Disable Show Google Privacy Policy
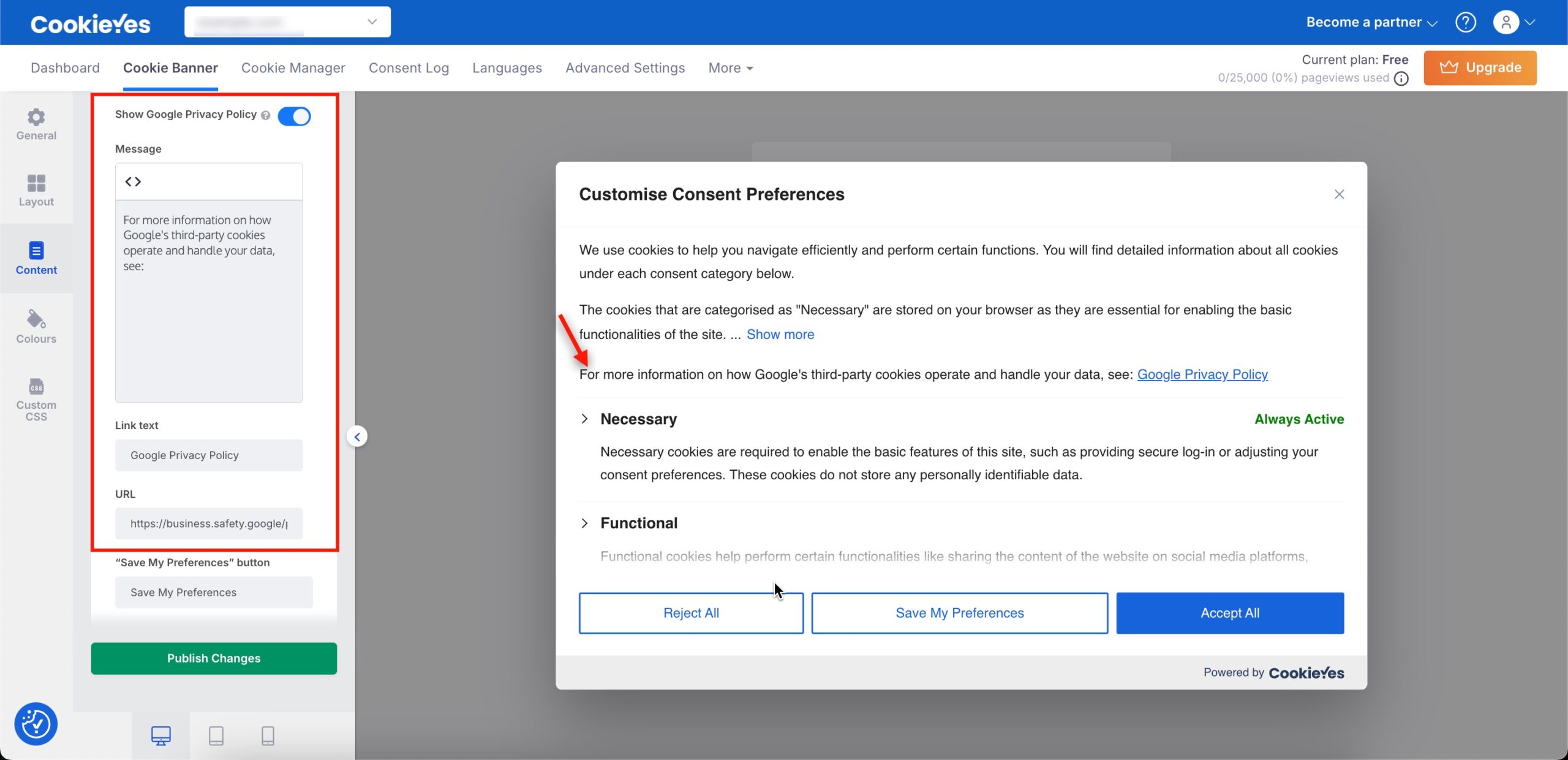The width and height of the screenshot is (1568, 760). click(295, 116)
